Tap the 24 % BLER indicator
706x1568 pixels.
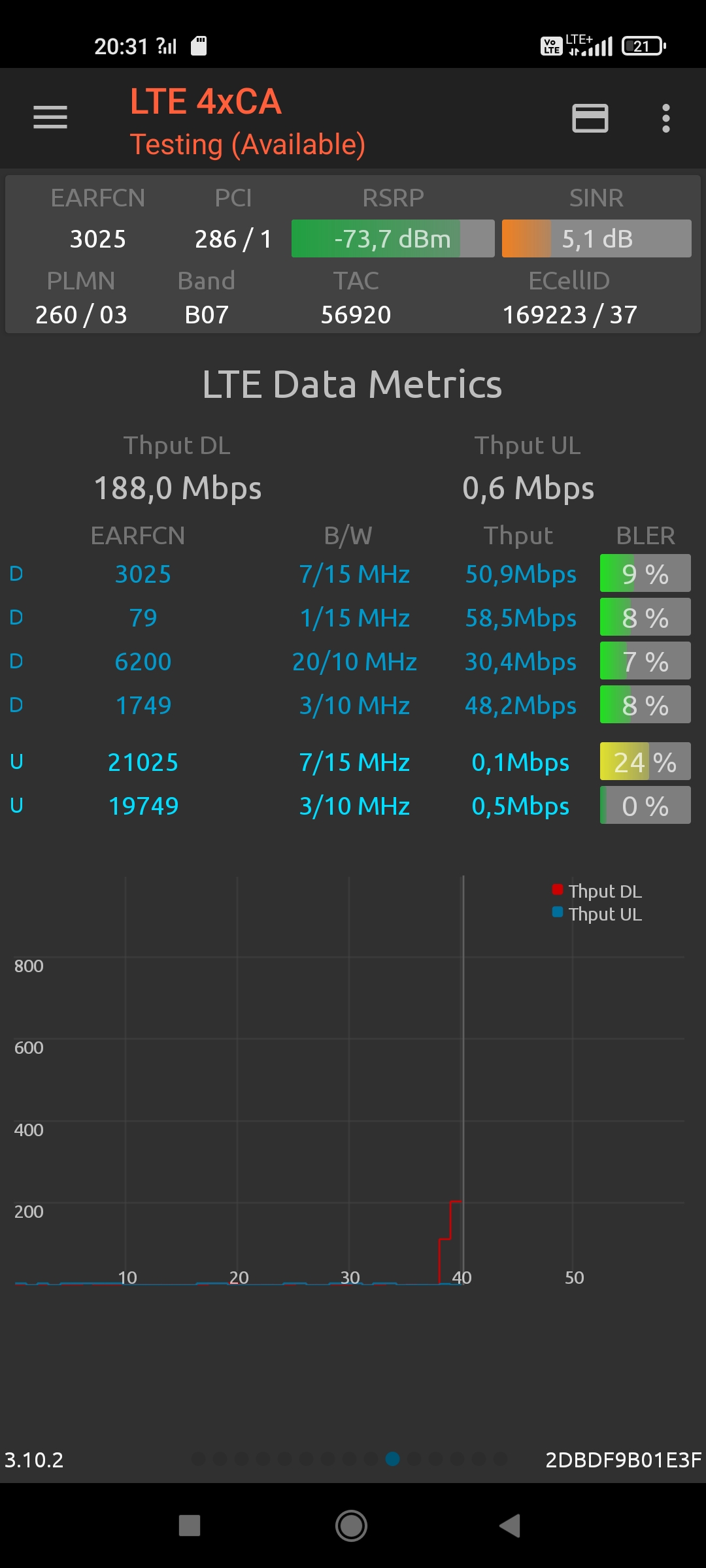click(x=645, y=762)
